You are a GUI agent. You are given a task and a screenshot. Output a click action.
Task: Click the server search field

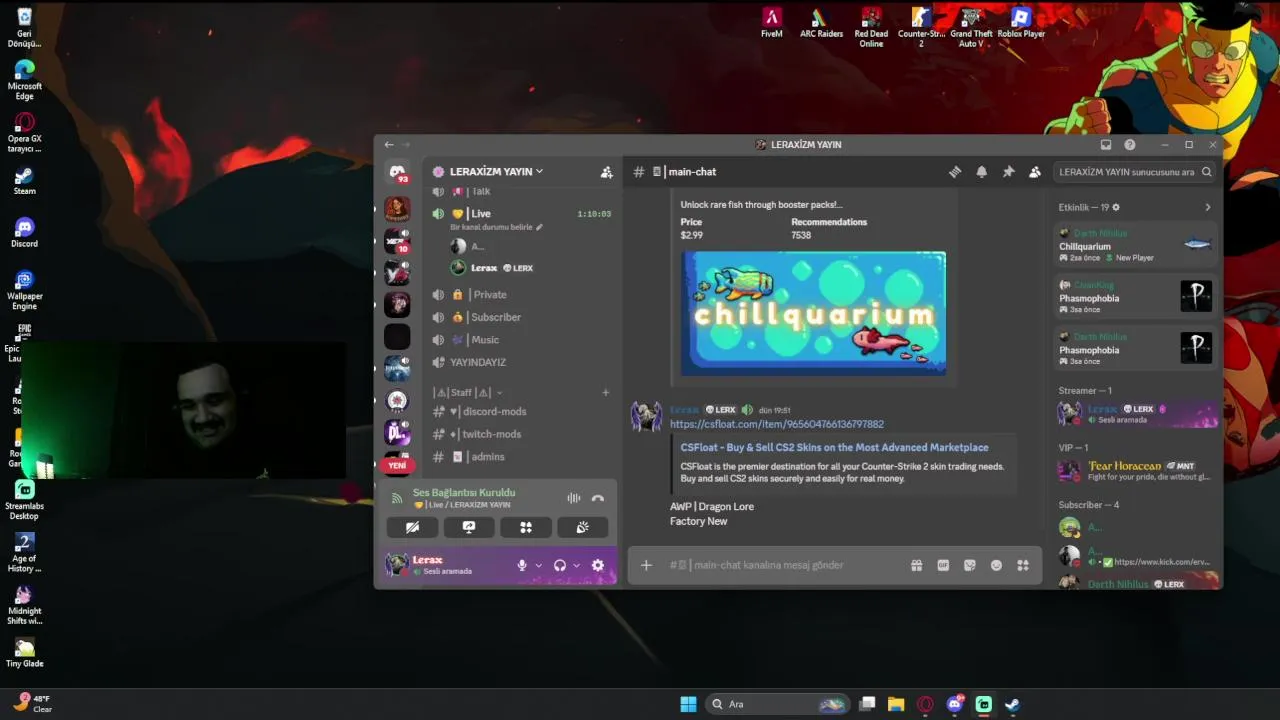(1135, 172)
